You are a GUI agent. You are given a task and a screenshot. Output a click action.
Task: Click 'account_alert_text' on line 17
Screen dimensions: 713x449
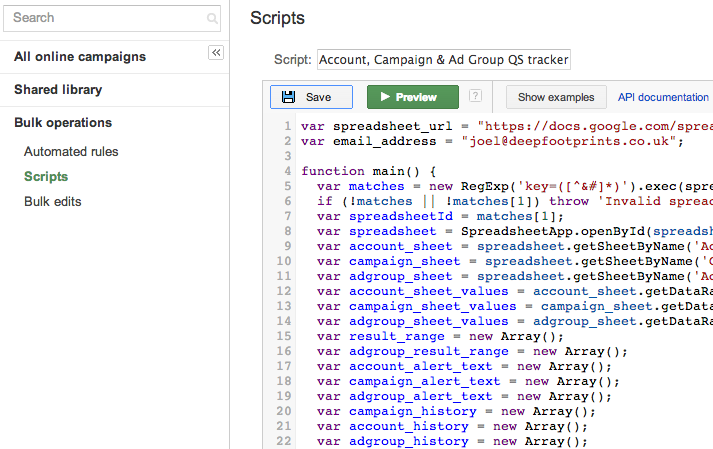pyautogui.click(x=421, y=366)
